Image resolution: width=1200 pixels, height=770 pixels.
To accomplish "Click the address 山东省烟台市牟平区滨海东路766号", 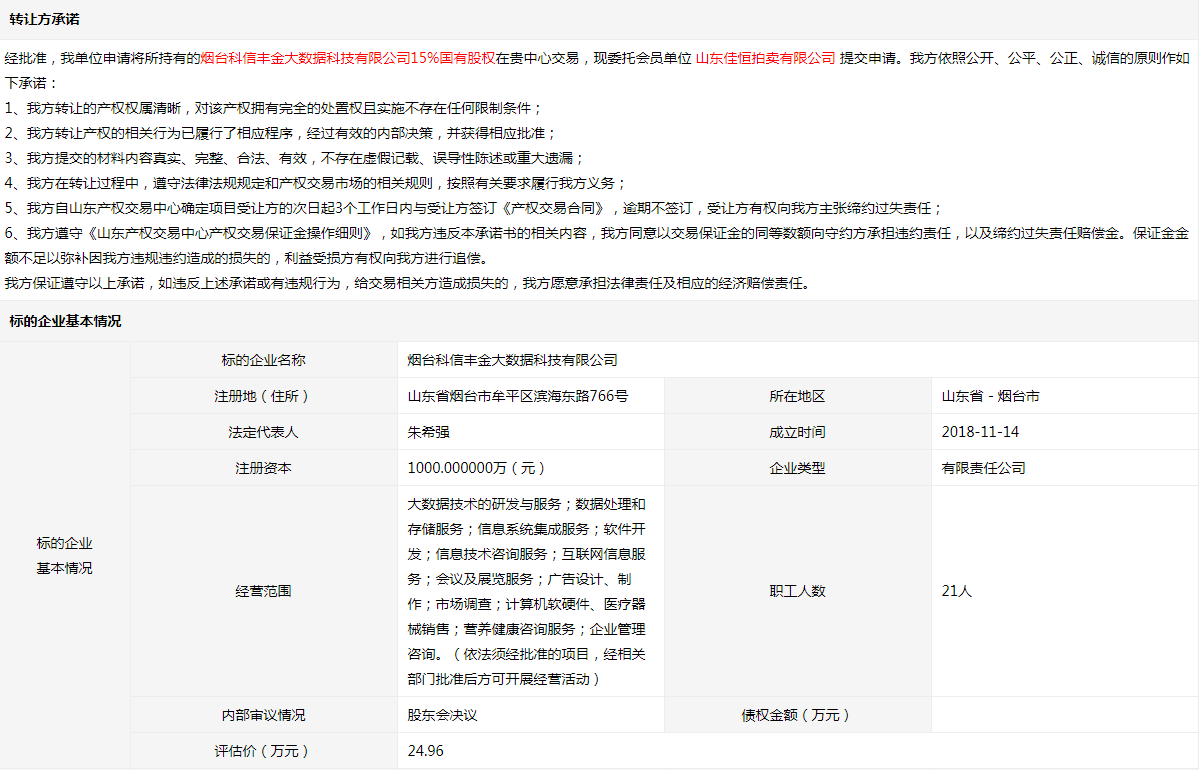I will click(518, 396).
